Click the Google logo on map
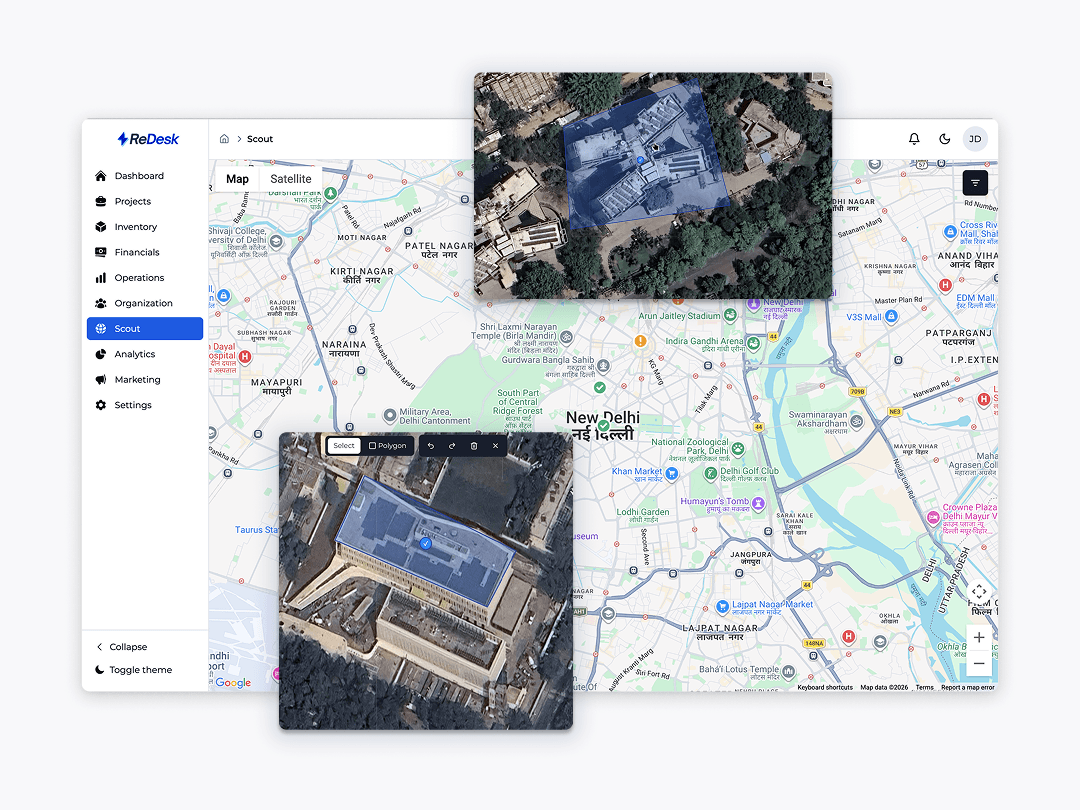Viewport: 1080px width, 810px height. (233, 683)
